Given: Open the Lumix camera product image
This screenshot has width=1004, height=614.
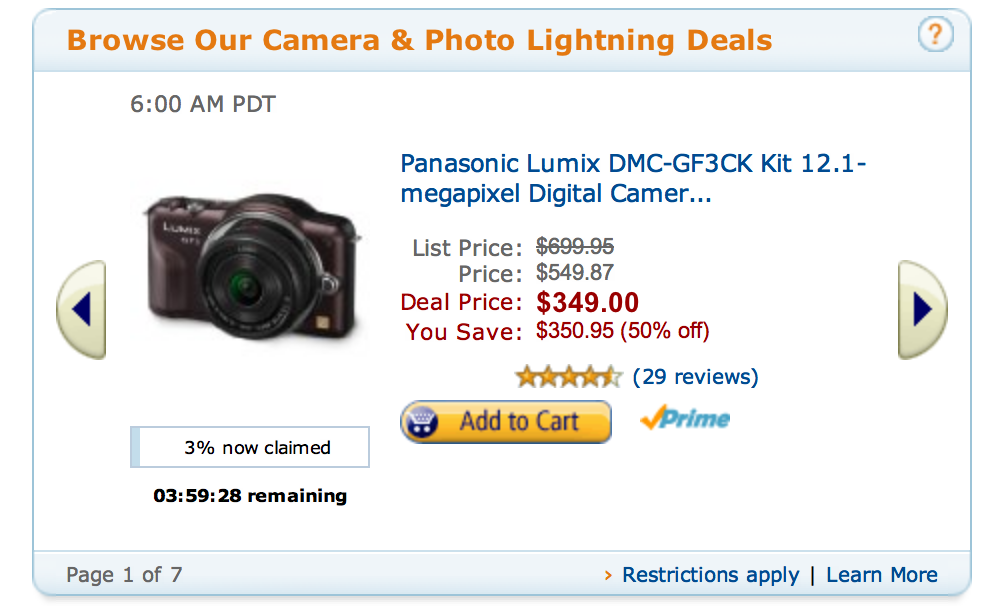Looking at the screenshot, I should pyautogui.click(x=251, y=270).
